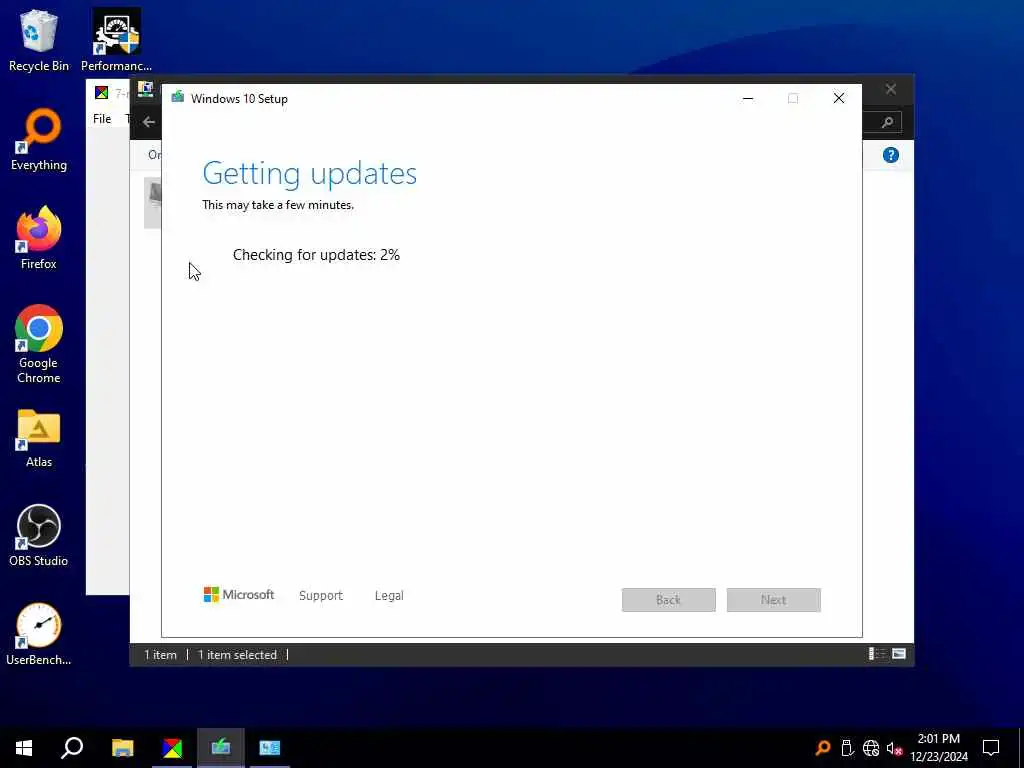Screen dimensions: 1024x768
Task: Open the notification action center
Action: (x=991, y=748)
